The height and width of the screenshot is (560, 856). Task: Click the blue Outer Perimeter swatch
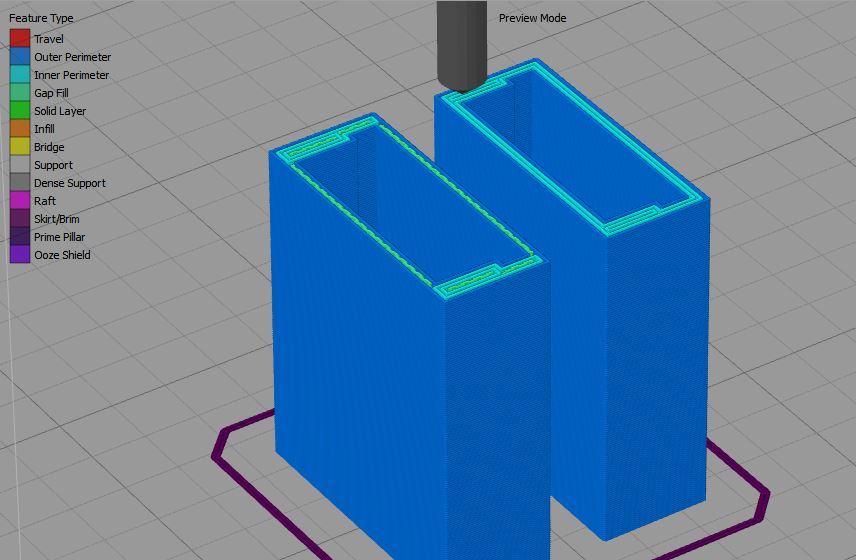pos(20,56)
